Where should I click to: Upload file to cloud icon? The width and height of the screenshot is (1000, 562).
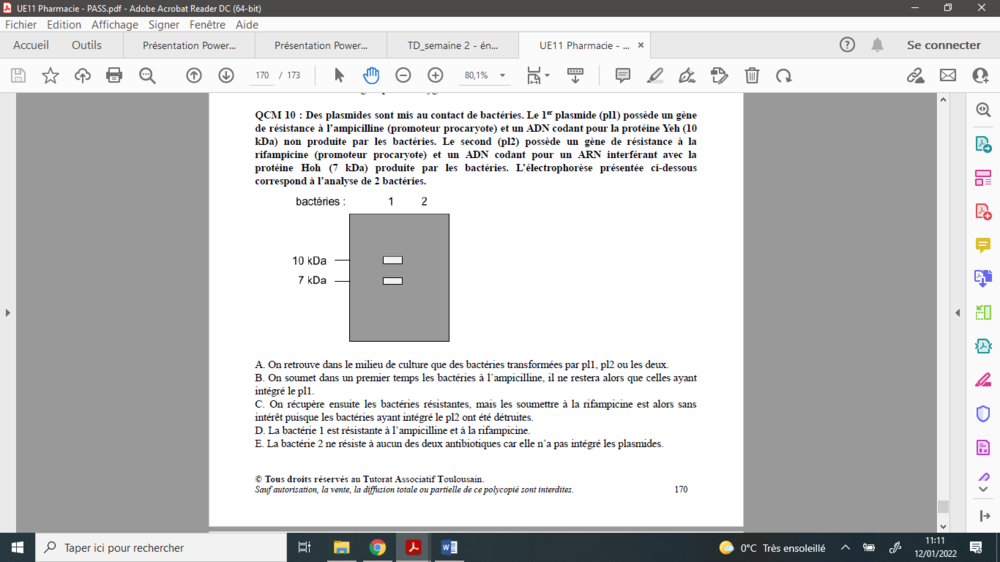[x=82, y=75]
